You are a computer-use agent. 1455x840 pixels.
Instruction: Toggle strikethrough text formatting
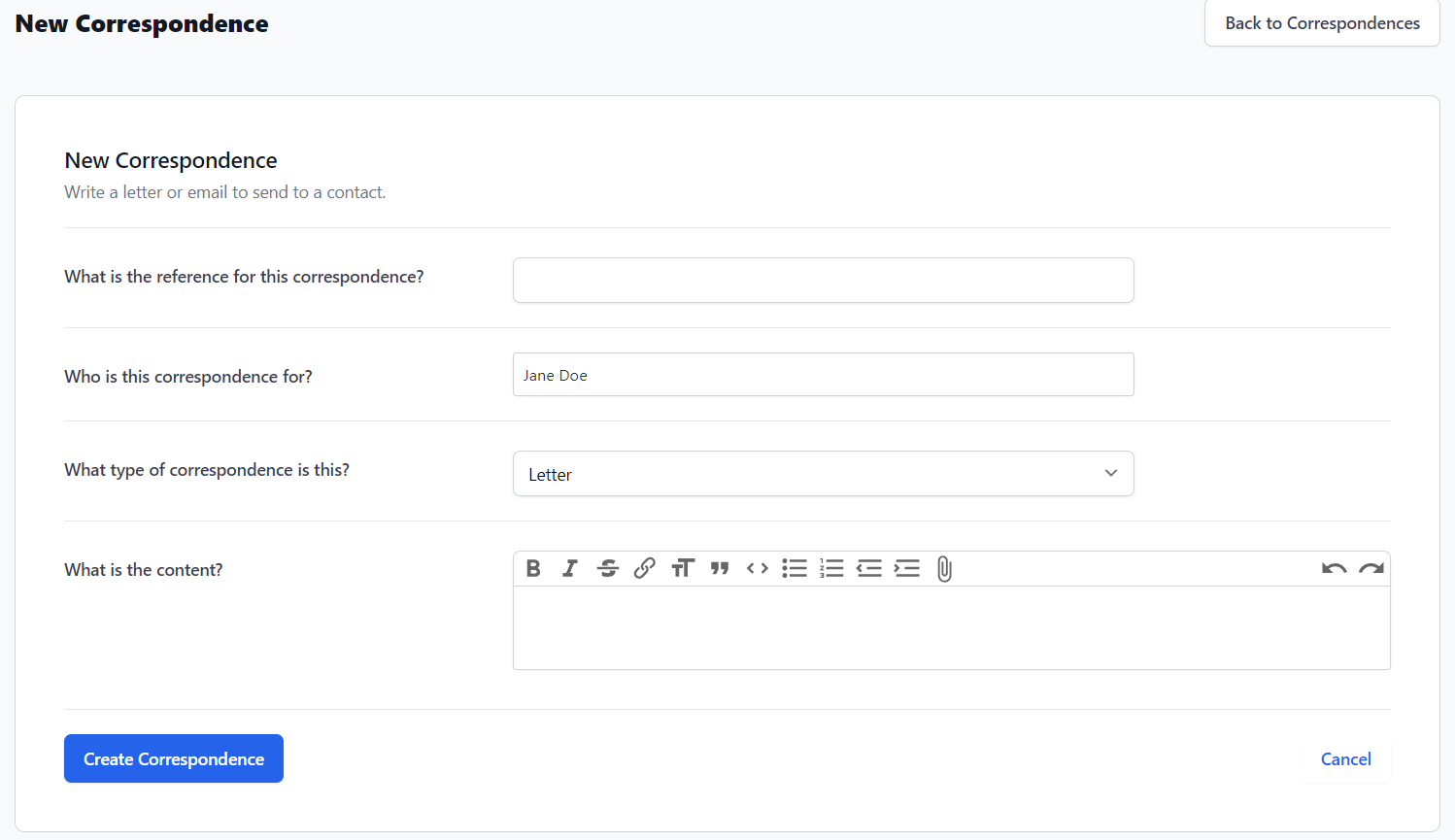(608, 568)
